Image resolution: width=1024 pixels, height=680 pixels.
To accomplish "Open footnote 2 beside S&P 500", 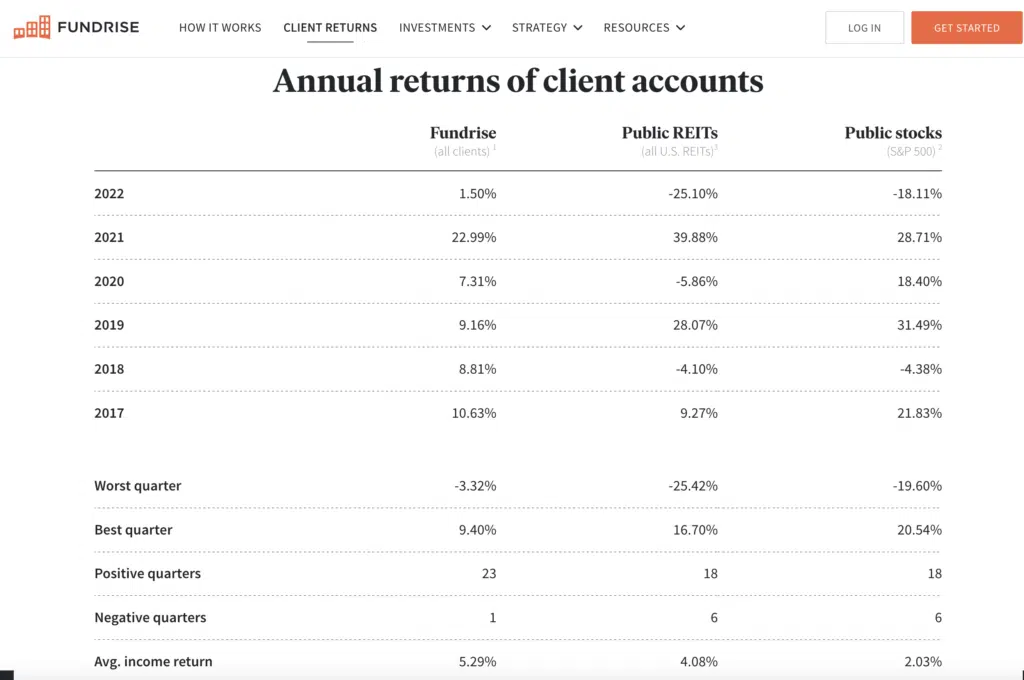I will coord(940,149).
